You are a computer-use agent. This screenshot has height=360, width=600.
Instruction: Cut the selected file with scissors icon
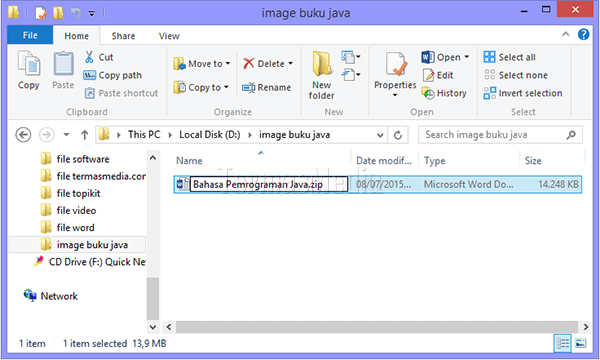(x=89, y=57)
